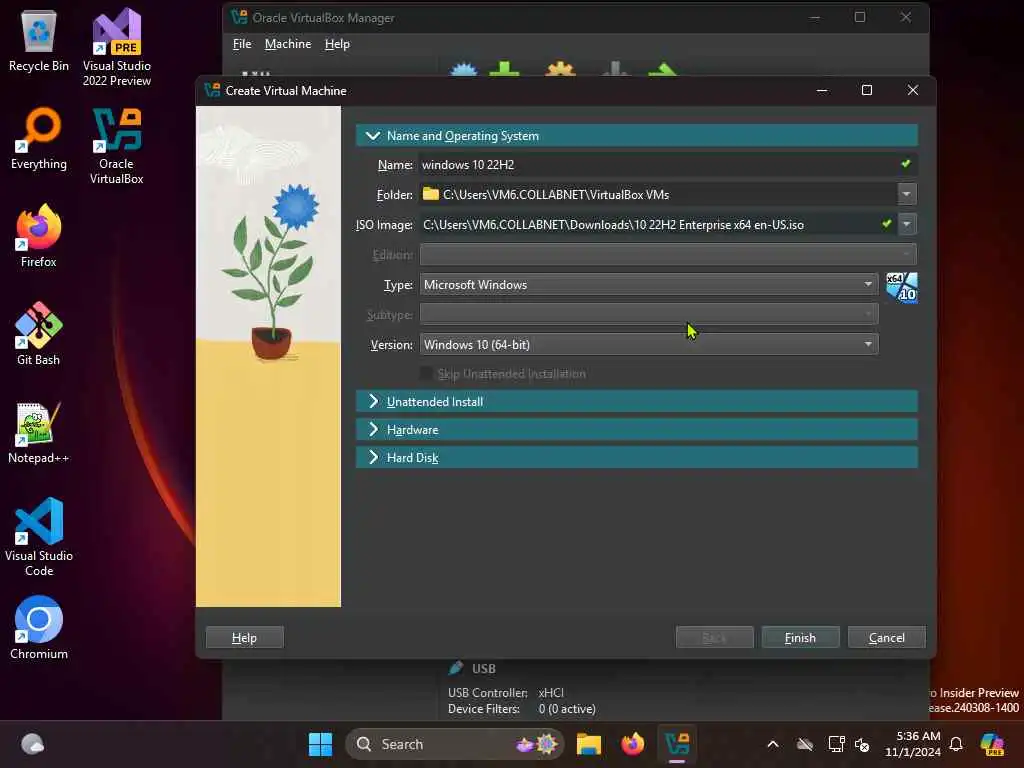
Task: Toggle Skip Unattended Installation checkbox
Action: tap(426, 374)
